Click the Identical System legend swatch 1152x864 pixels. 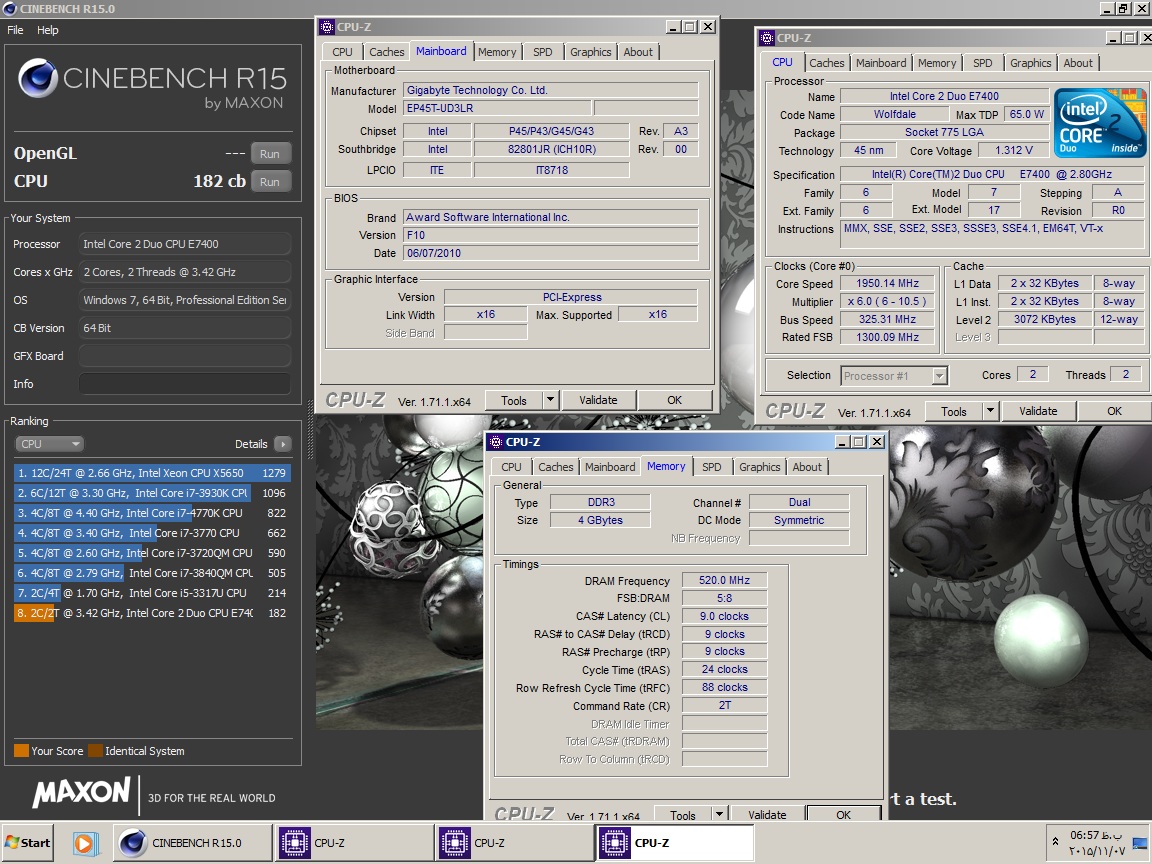tap(96, 751)
